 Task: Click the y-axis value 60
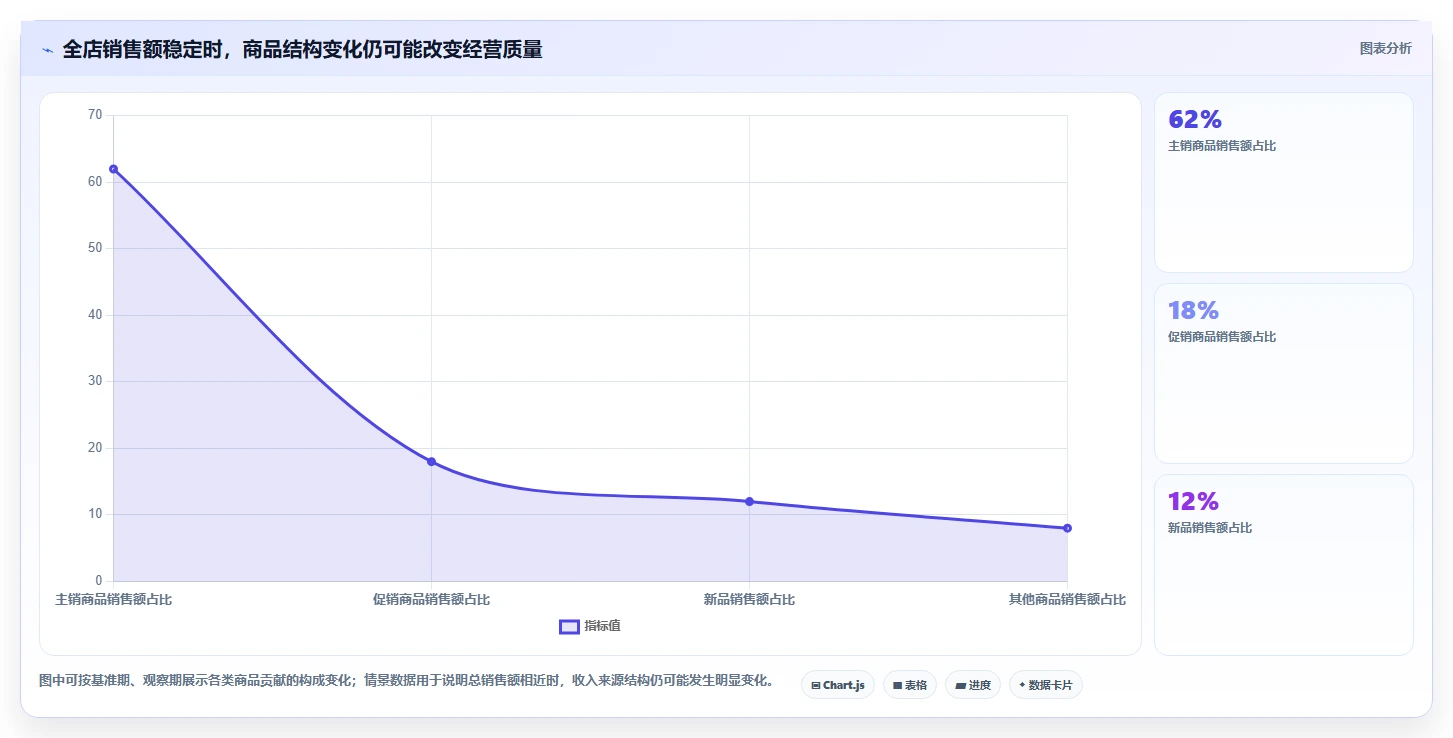coord(95,182)
